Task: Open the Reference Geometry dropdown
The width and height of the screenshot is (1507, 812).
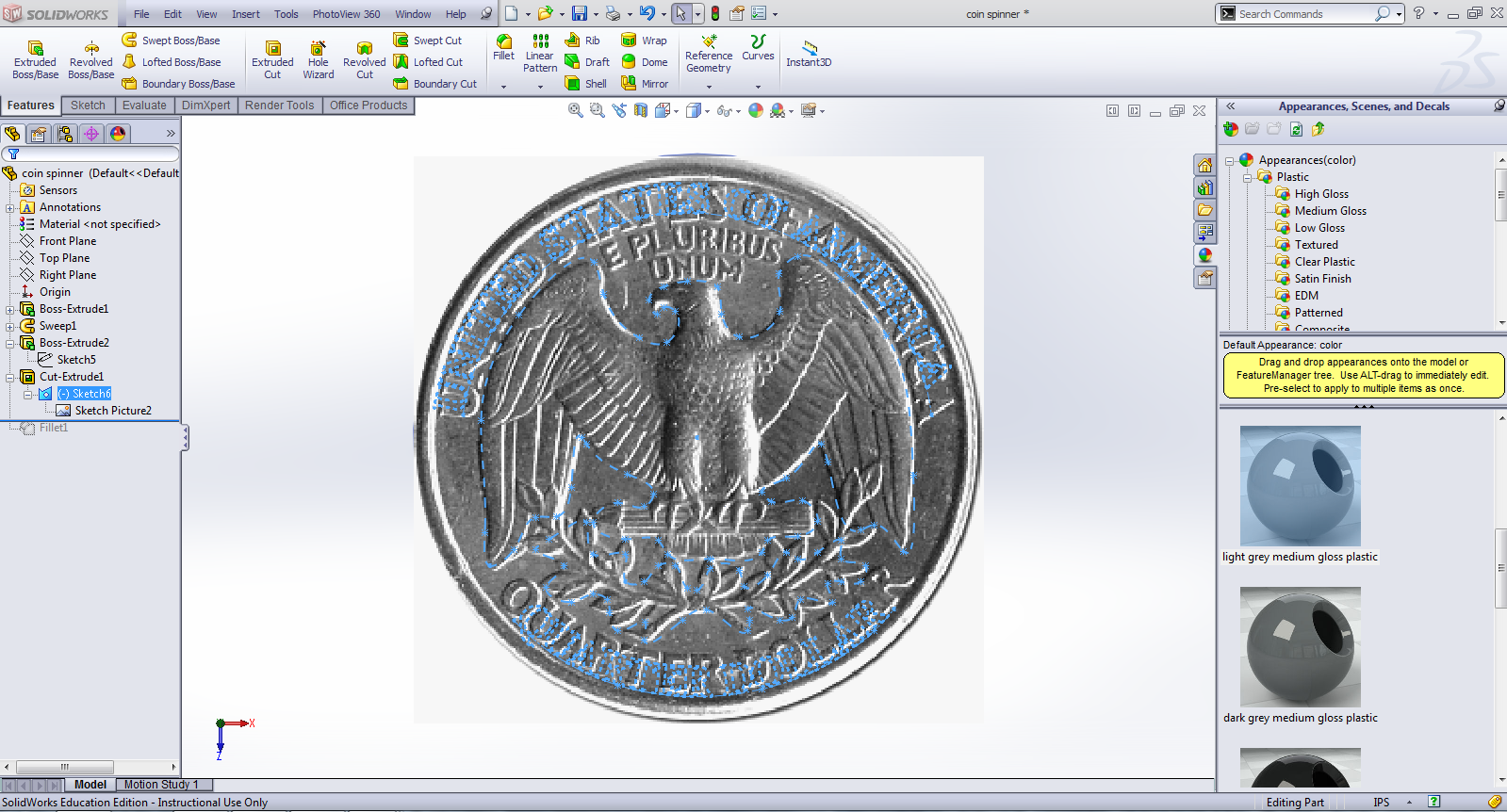Action: pos(709,87)
